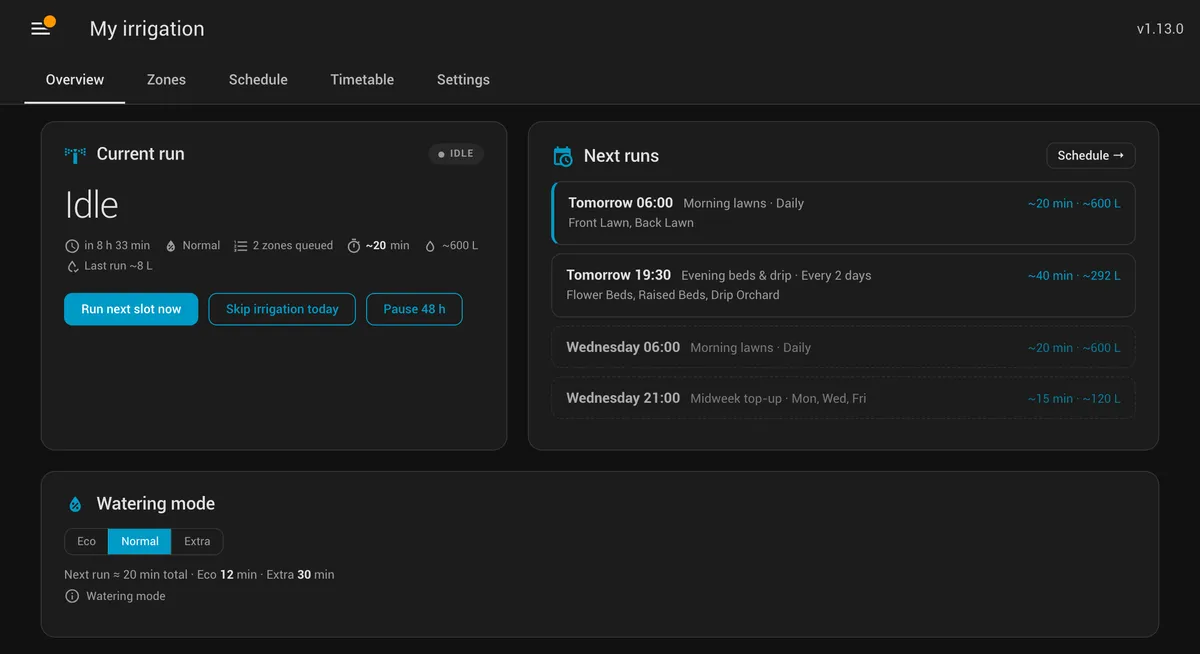Click Skip irrigation today button
Screen dimensions: 1200x654
pyautogui.click(x=282, y=309)
